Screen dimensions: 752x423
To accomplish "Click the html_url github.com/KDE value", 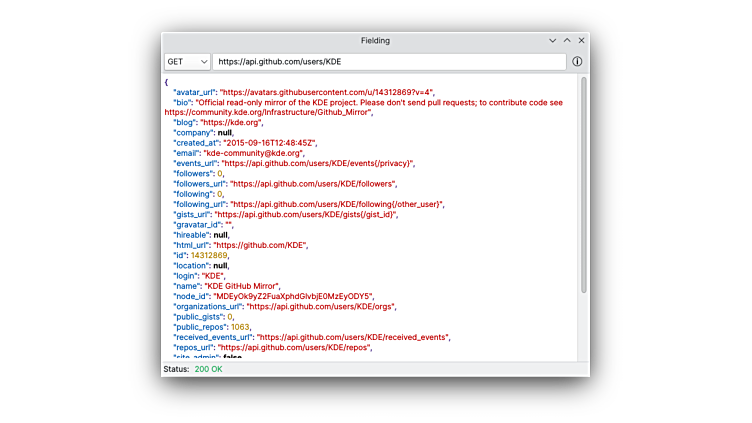I will pos(260,245).
